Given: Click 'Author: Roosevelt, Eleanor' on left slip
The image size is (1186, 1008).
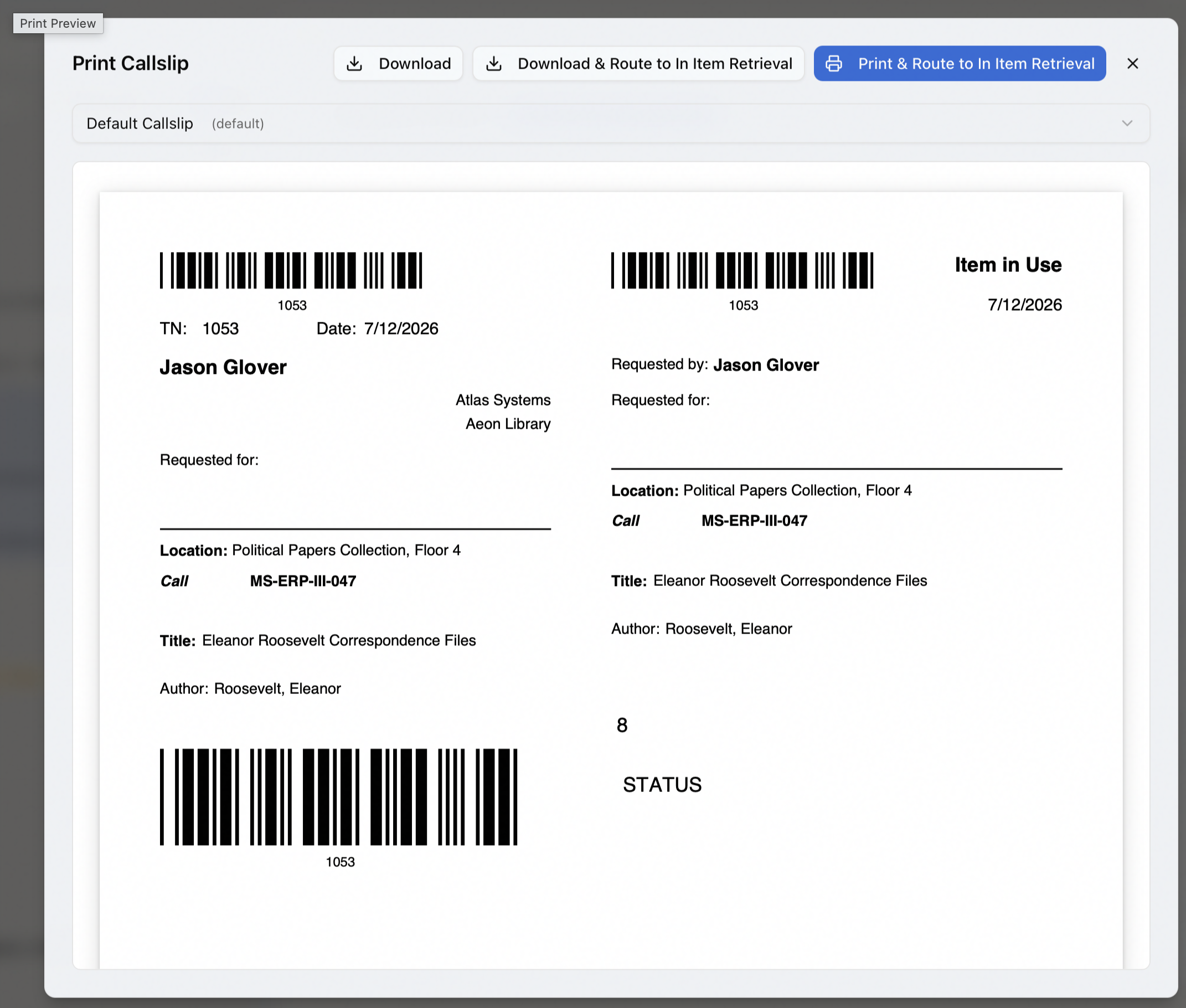Looking at the screenshot, I should (250, 688).
